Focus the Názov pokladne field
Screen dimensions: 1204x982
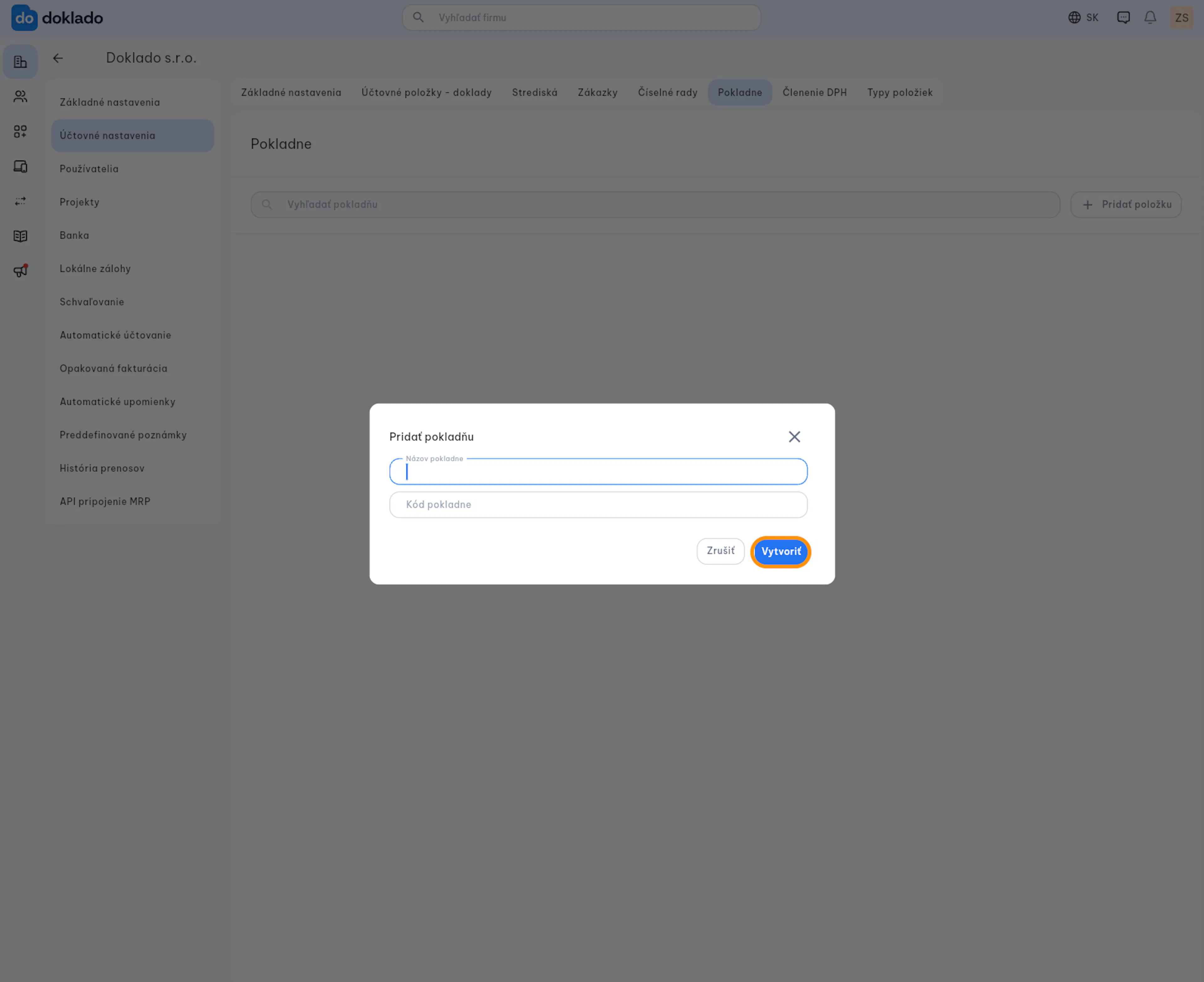click(598, 472)
